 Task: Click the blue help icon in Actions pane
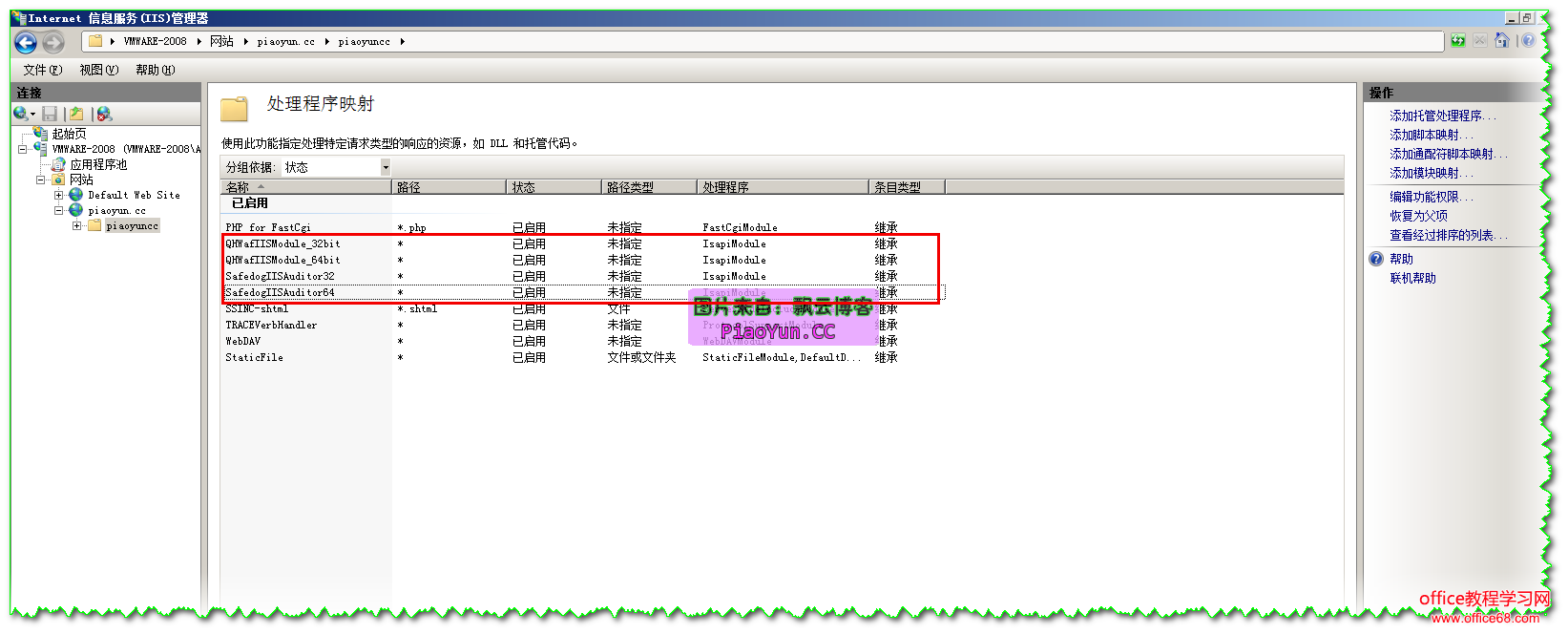click(x=1375, y=259)
